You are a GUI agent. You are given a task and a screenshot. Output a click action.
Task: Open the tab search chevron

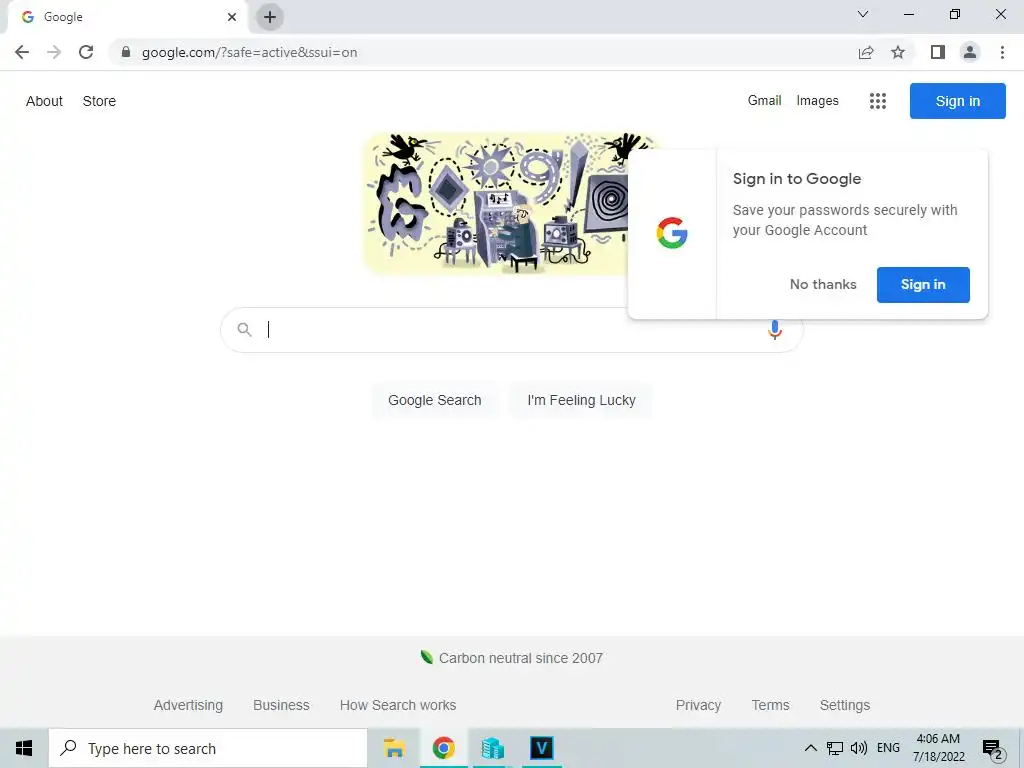[x=863, y=14]
